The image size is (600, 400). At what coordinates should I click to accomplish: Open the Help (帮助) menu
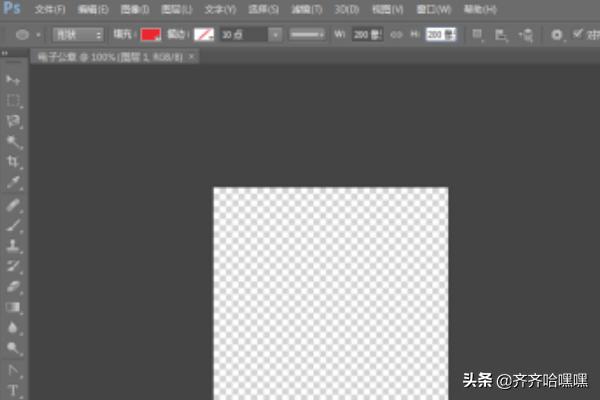pos(480,9)
